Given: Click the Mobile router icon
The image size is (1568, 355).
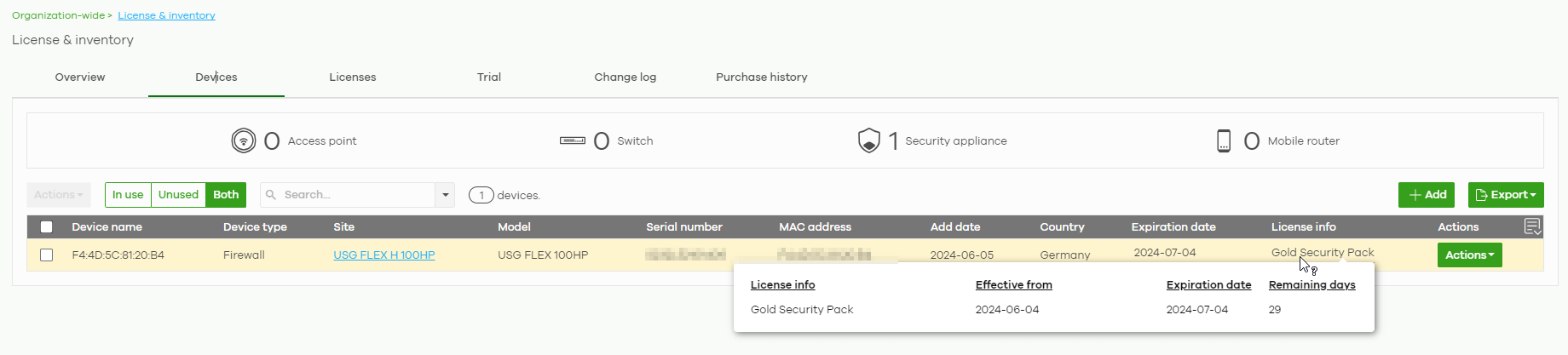Looking at the screenshot, I should 1224,140.
